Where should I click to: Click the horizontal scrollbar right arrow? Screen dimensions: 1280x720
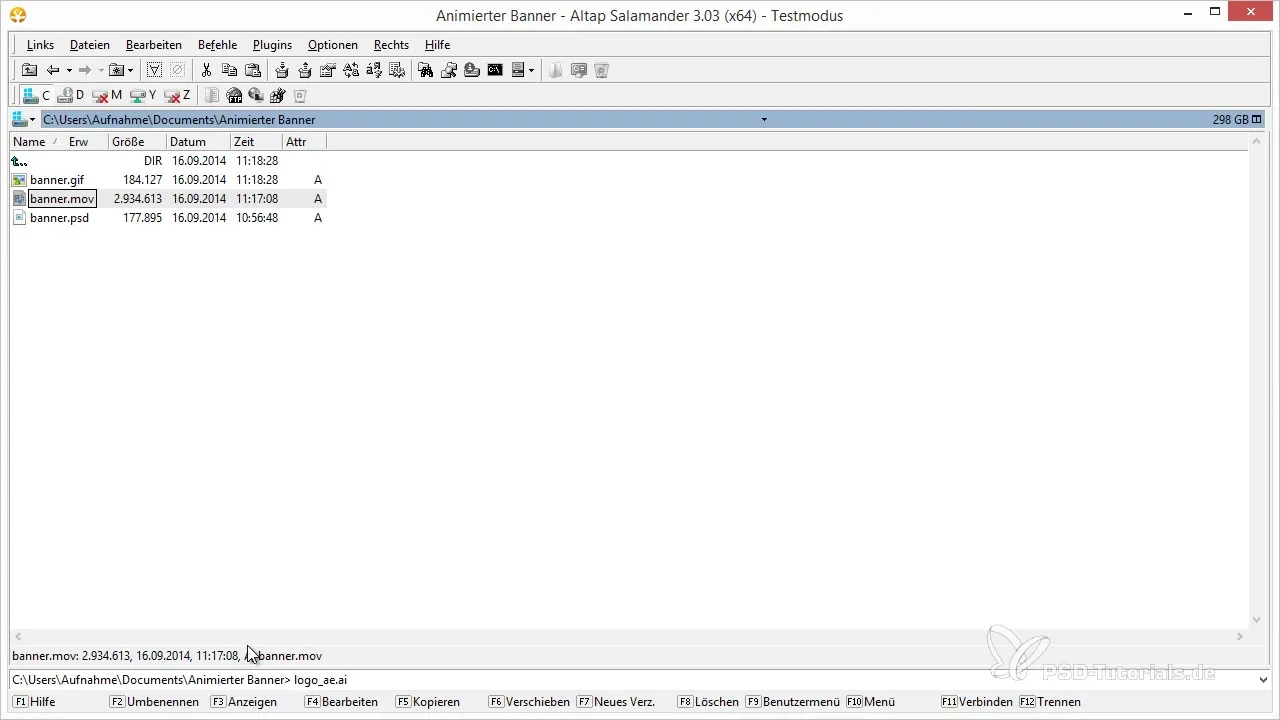1240,636
